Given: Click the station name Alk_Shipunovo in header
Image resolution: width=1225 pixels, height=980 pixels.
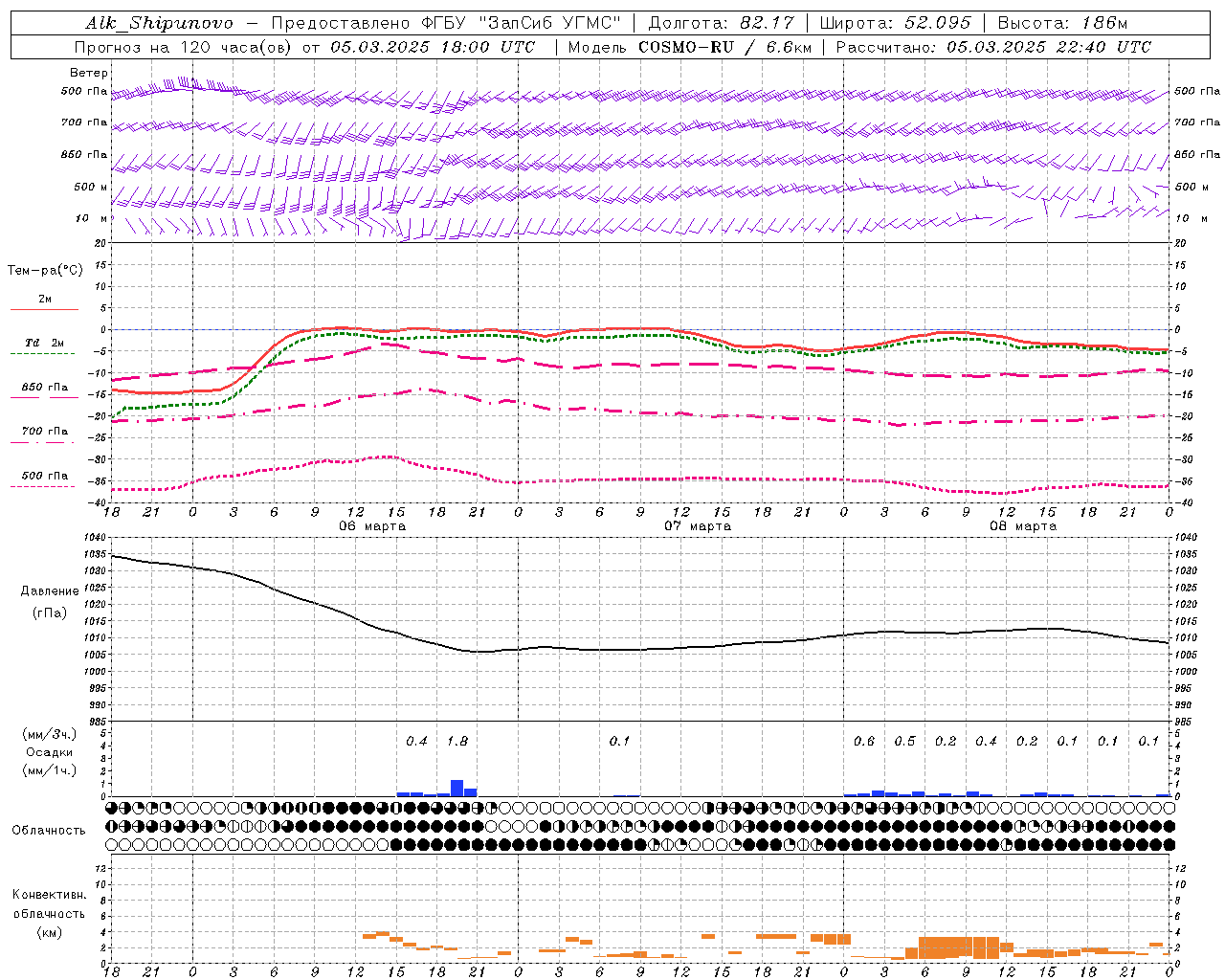Looking at the screenshot, I should point(159,23).
